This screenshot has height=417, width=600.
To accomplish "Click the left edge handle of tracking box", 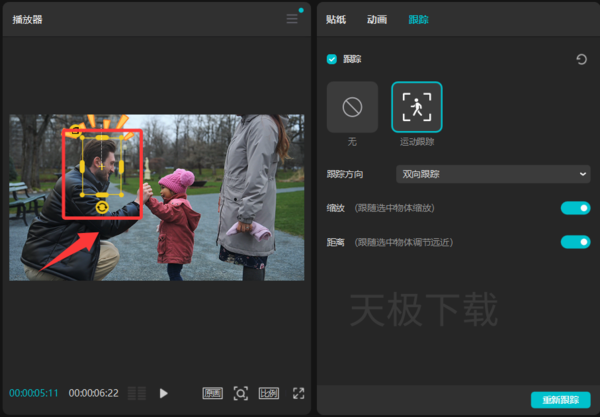I will tap(82, 167).
